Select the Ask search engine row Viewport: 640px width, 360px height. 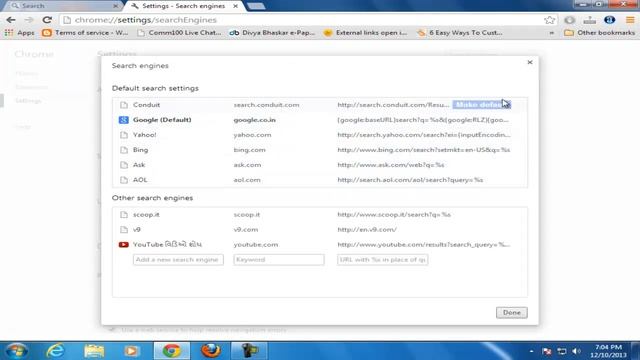pos(320,165)
